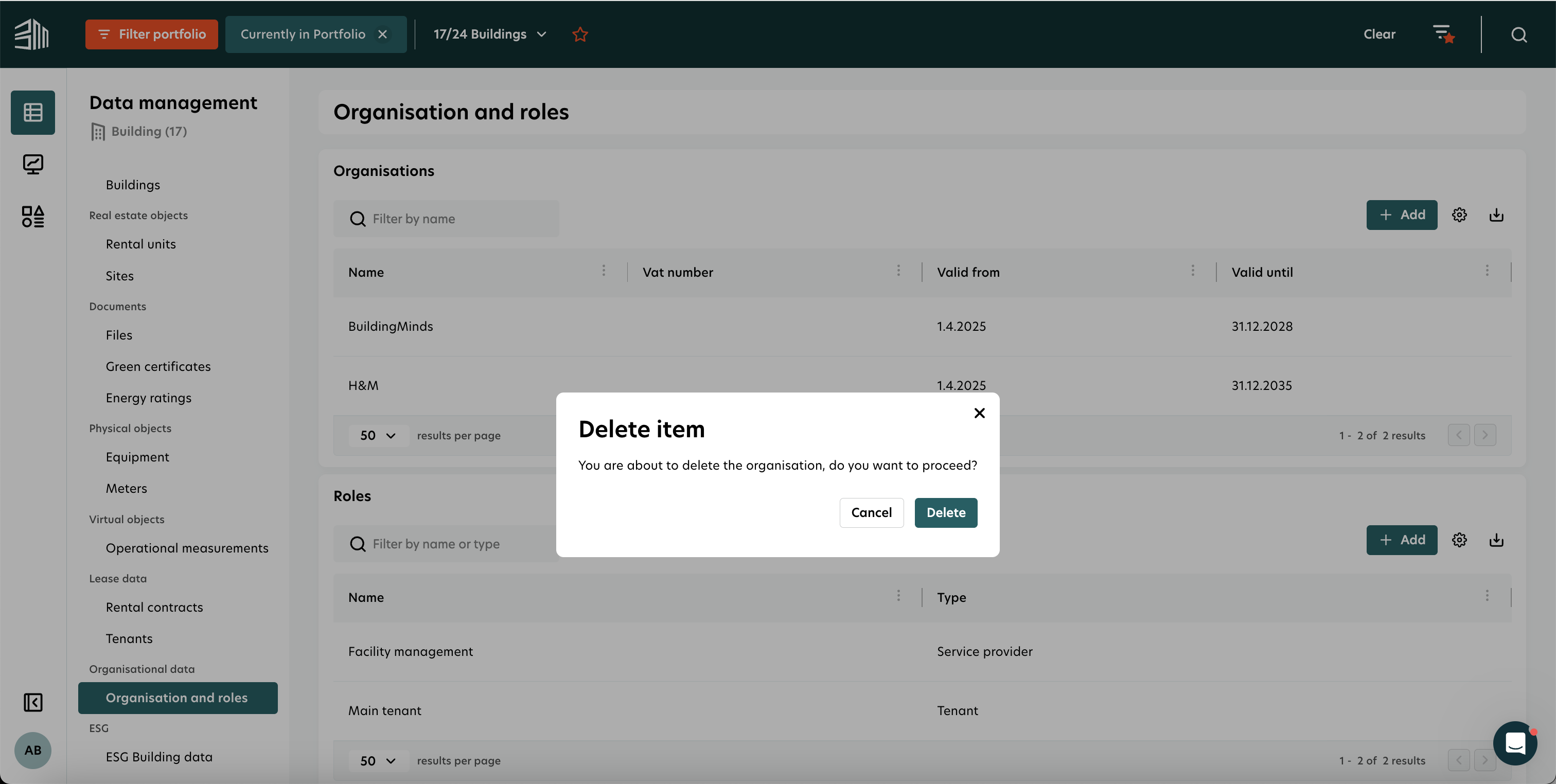The width and height of the screenshot is (1556, 784).
Task: Confirm deletion with the Delete button
Action: pyautogui.click(x=945, y=513)
